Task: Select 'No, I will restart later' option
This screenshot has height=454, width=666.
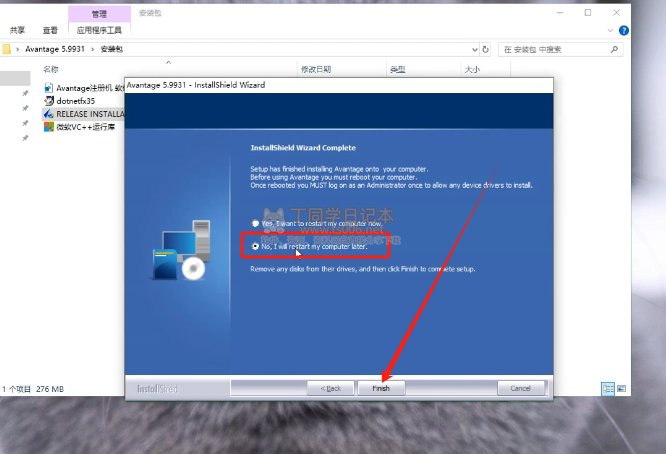Action: [256, 245]
